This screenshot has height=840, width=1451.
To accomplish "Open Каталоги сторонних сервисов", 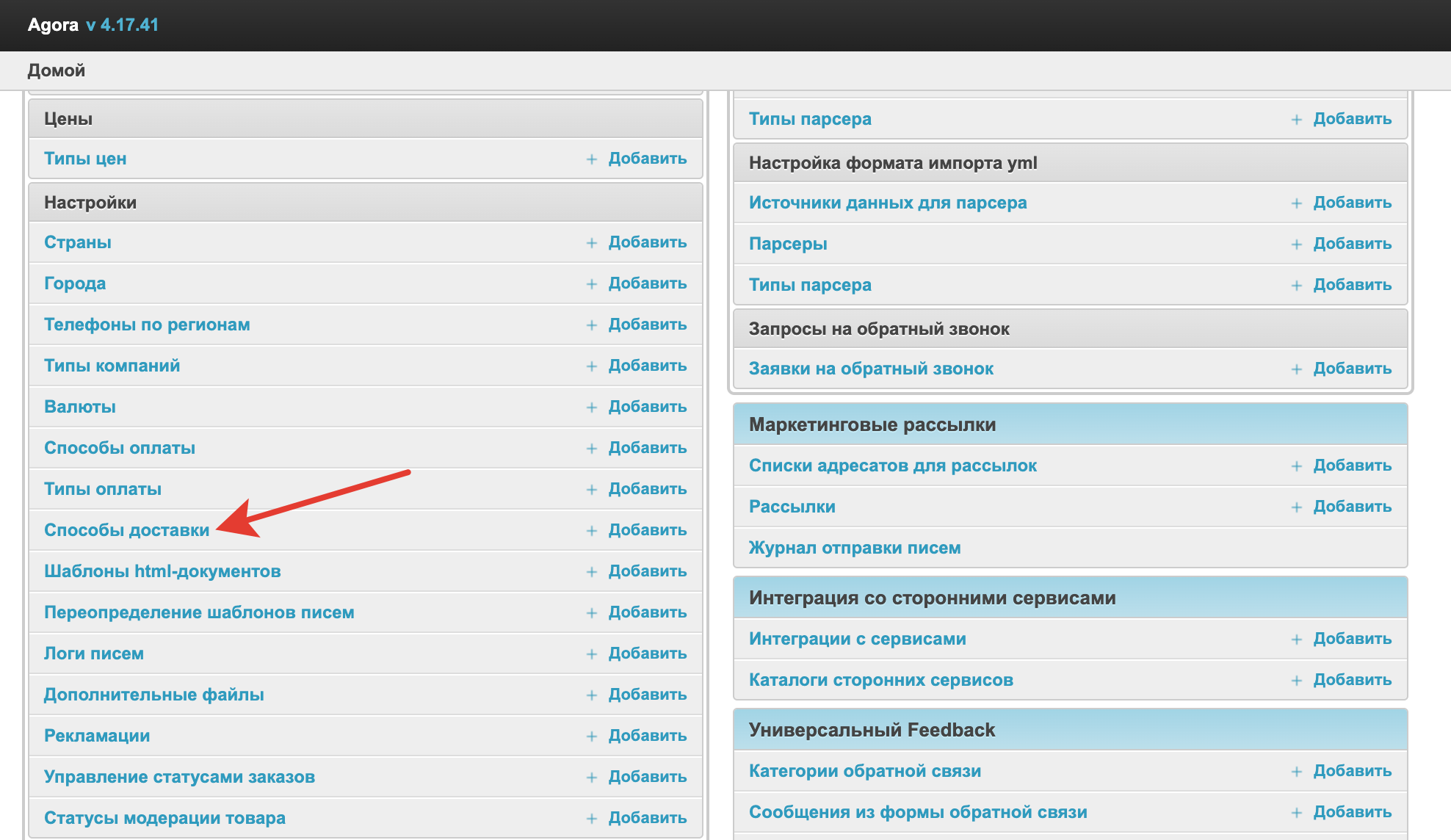I will point(880,680).
